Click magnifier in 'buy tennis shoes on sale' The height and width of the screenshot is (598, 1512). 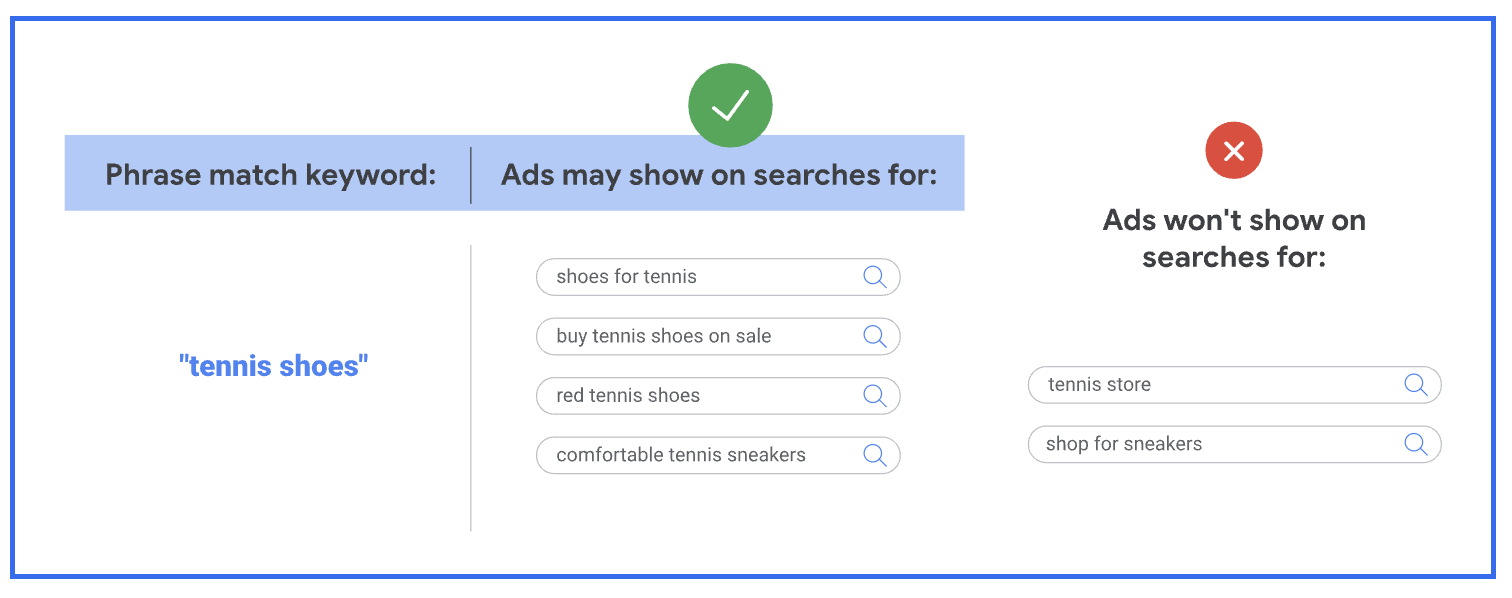point(875,336)
